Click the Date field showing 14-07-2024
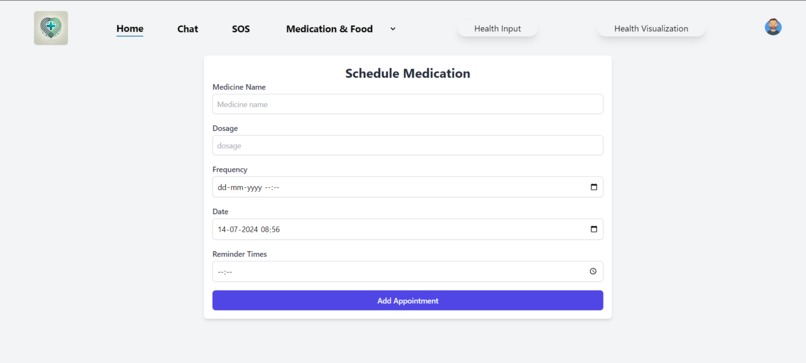The image size is (806, 363). 408,229
